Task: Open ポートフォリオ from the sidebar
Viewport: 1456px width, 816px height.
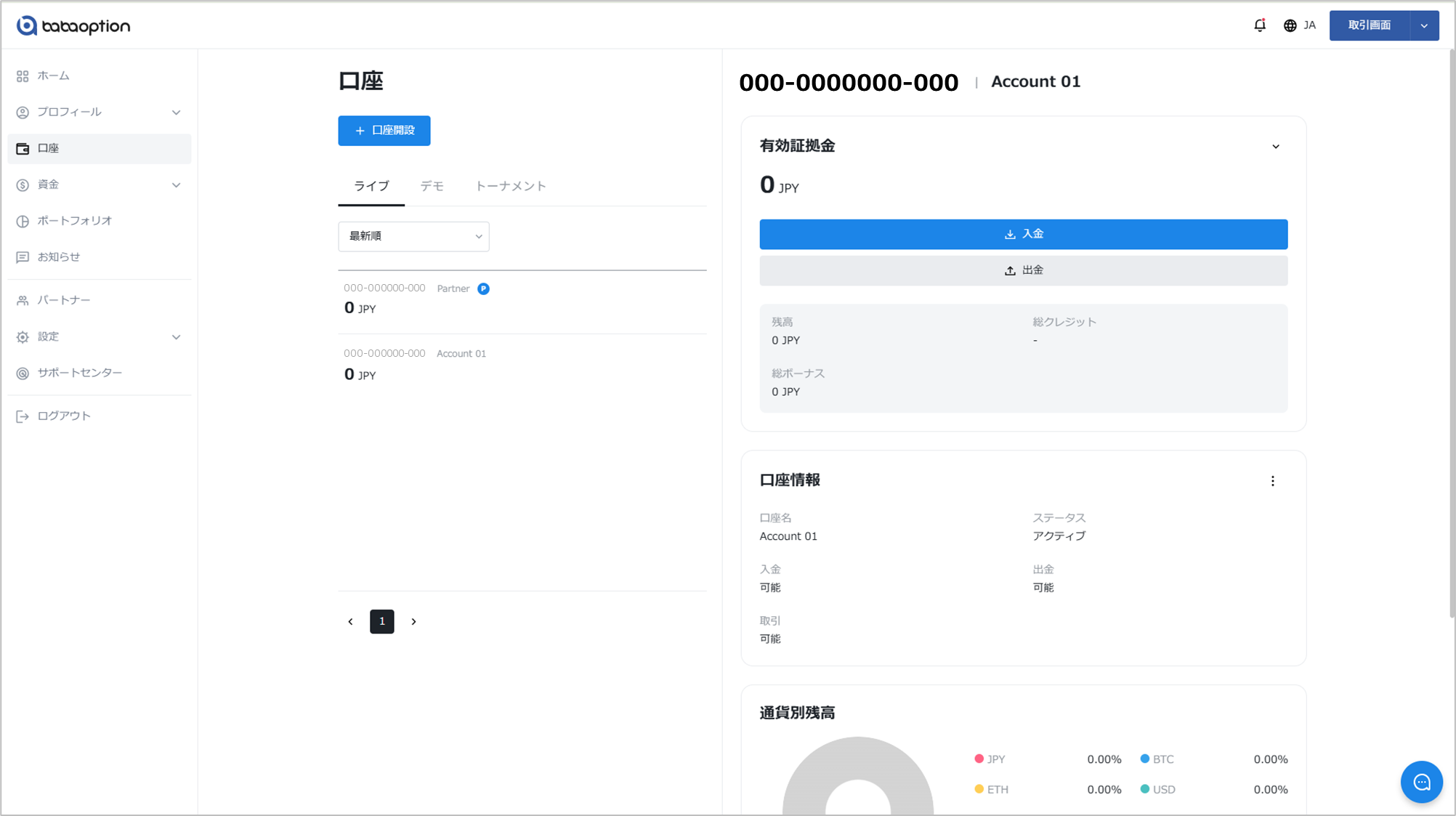Action: [x=75, y=221]
